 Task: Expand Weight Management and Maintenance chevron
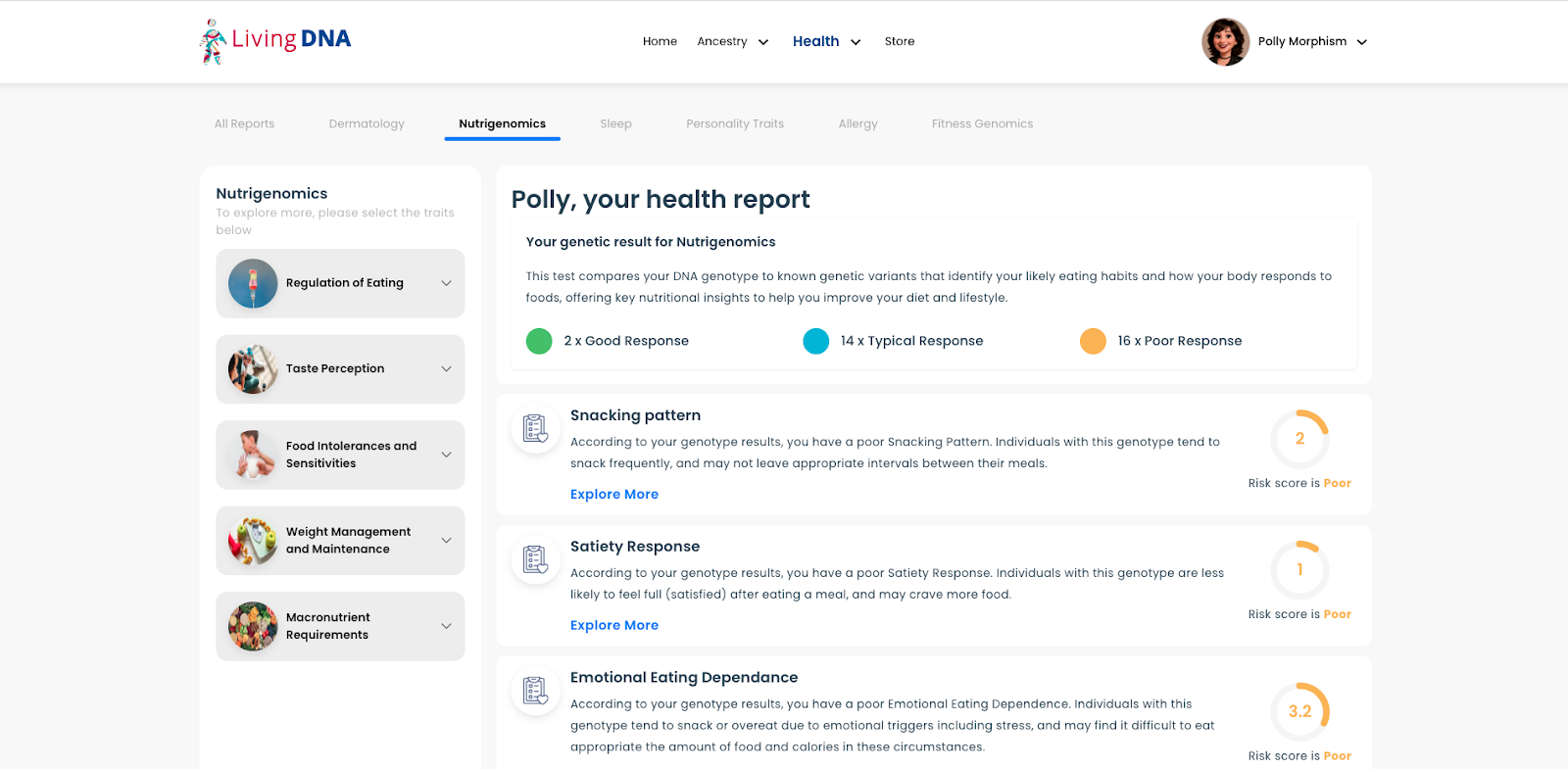[446, 541]
